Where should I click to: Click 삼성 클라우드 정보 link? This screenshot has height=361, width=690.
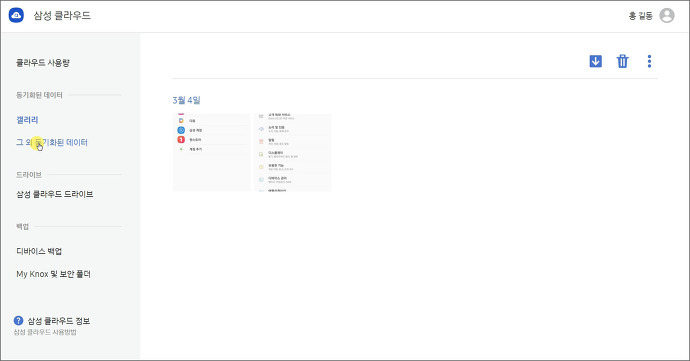[x=59, y=321]
